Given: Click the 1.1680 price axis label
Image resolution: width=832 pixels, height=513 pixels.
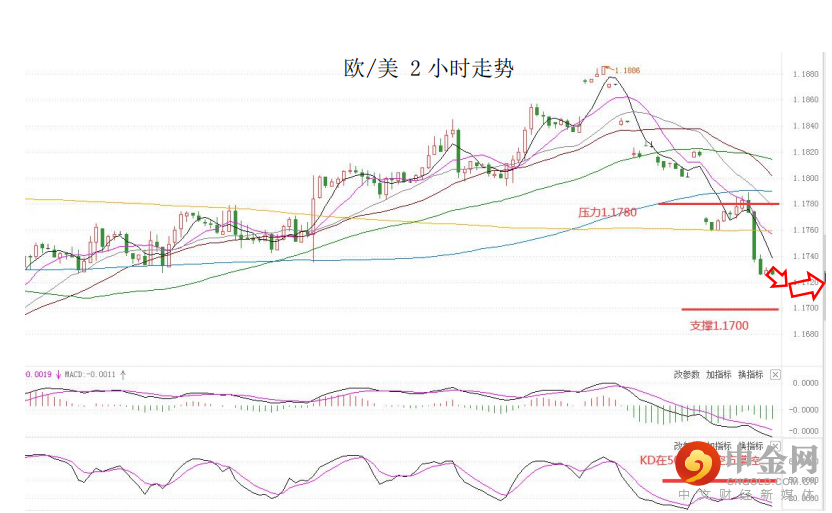Looking at the screenshot, I should click(x=805, y=334).
